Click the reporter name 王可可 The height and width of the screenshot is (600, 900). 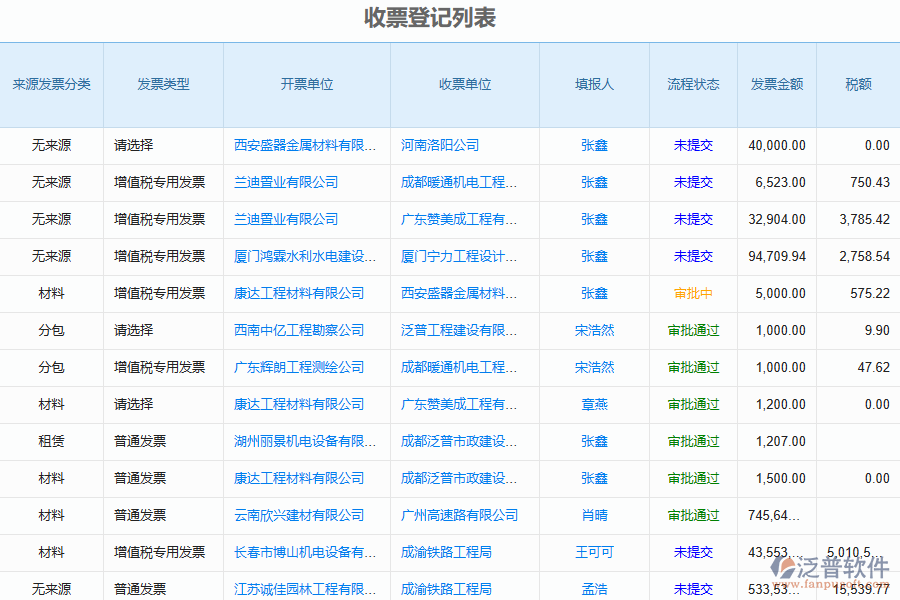(594, 552)
